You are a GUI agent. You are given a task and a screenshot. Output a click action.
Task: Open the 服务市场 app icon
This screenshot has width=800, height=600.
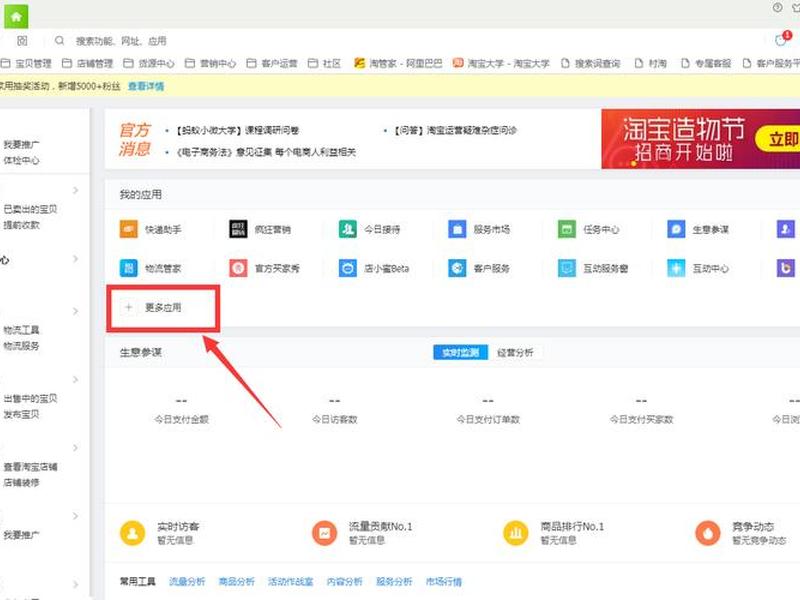pos(457,229)
